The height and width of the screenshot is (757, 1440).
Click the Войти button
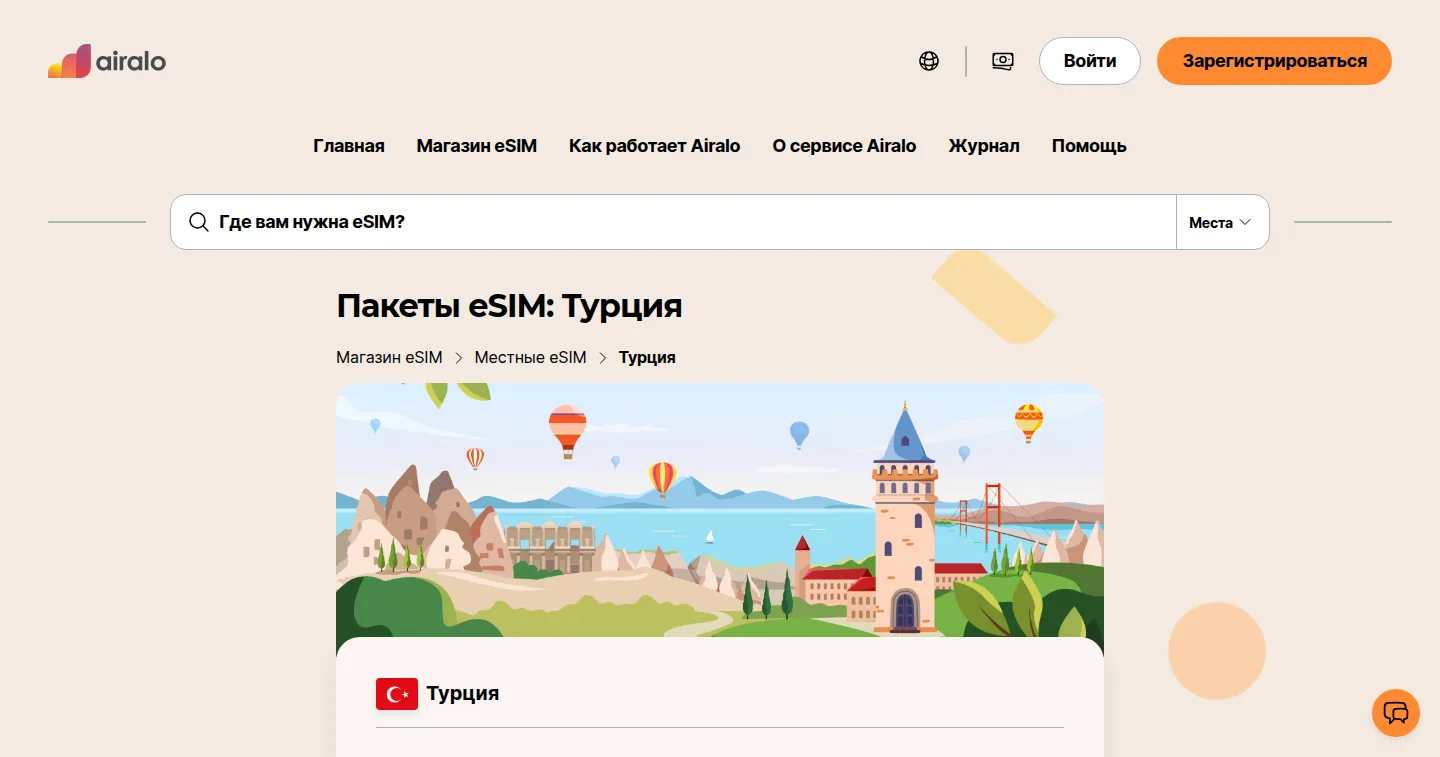pyautogui.click(x=1090, y=61)
